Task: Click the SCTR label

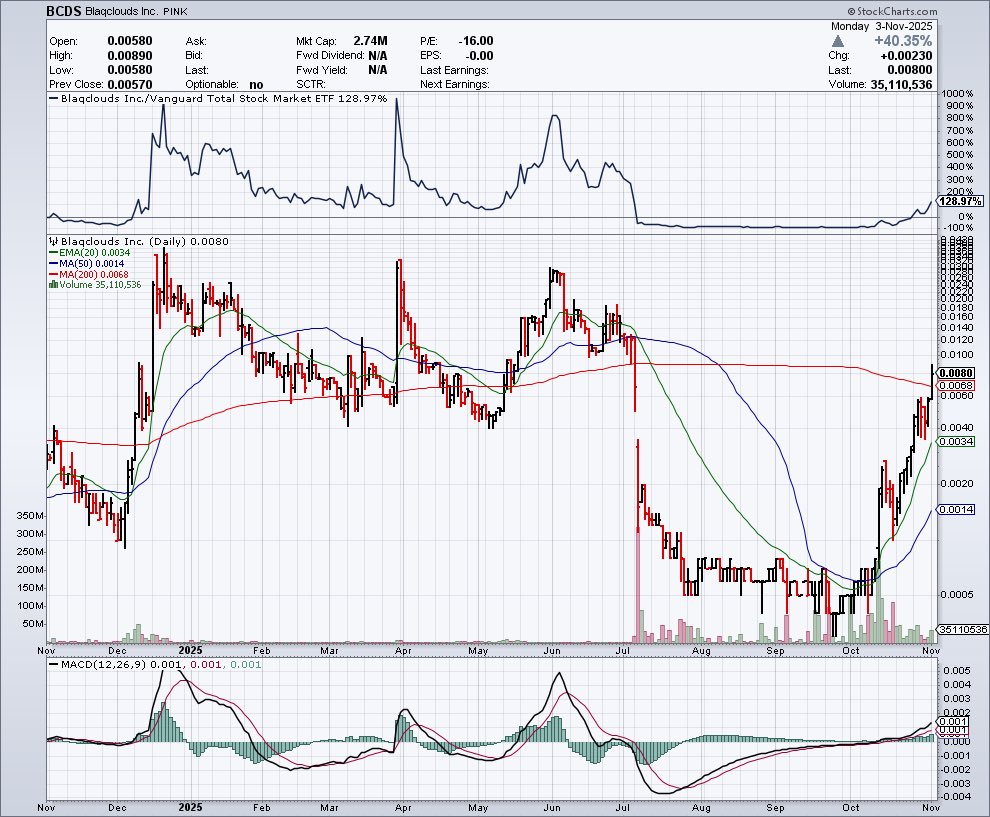Action: click(x=311, y=85)
